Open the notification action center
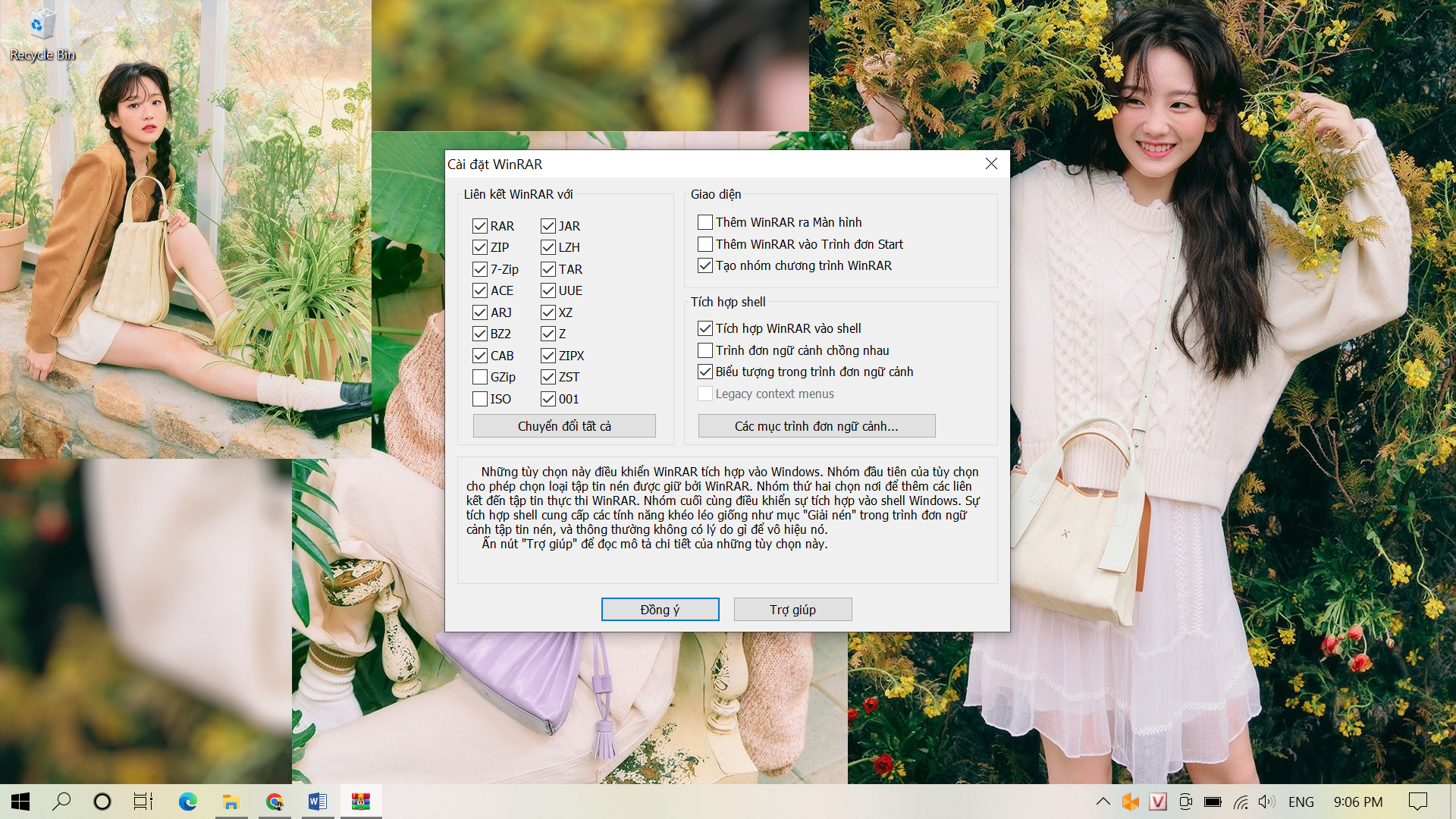Image resolution: width=1456 pixels, height=819 pixels. tap(1417, 802)
